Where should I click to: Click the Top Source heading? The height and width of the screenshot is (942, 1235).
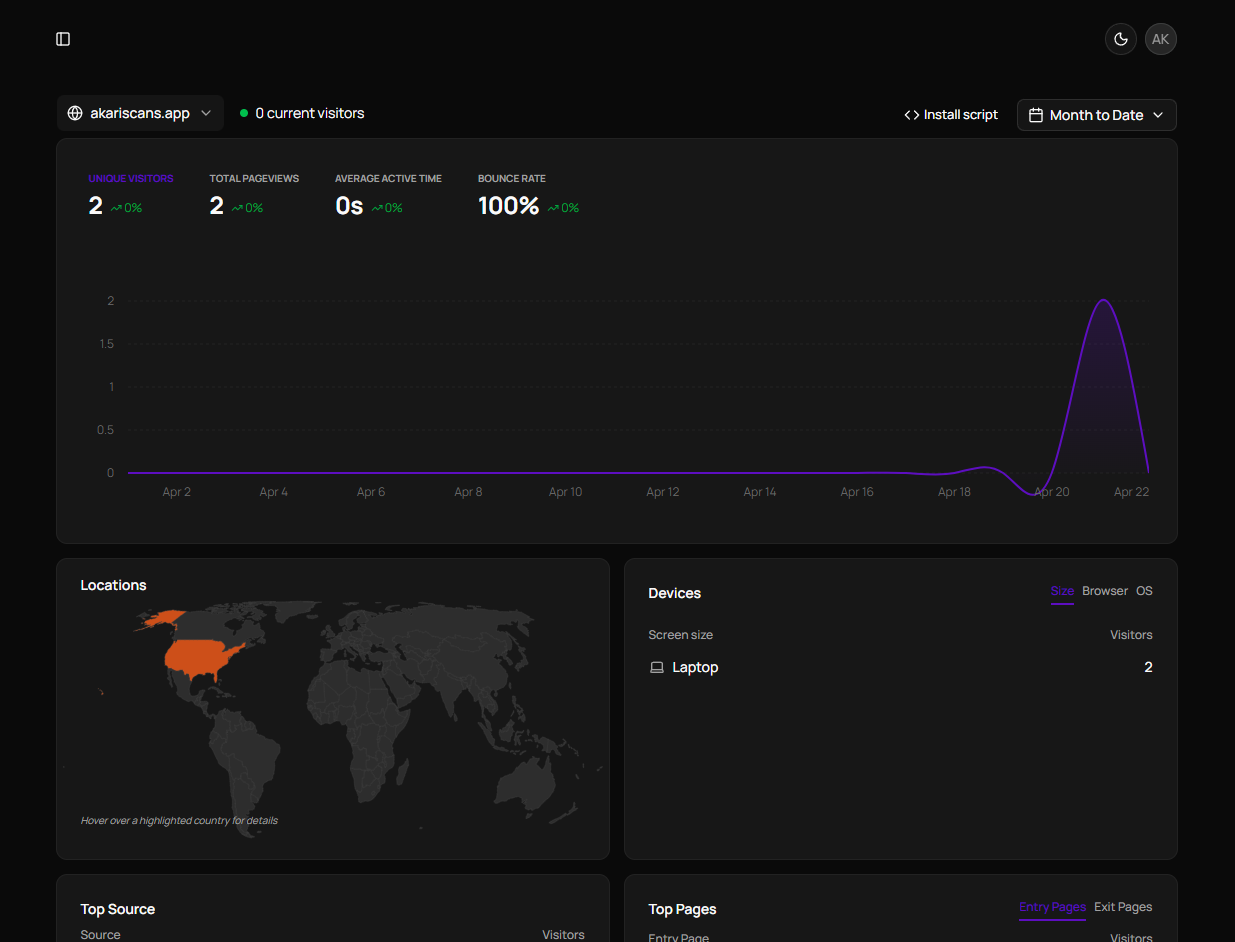(118, 909)
